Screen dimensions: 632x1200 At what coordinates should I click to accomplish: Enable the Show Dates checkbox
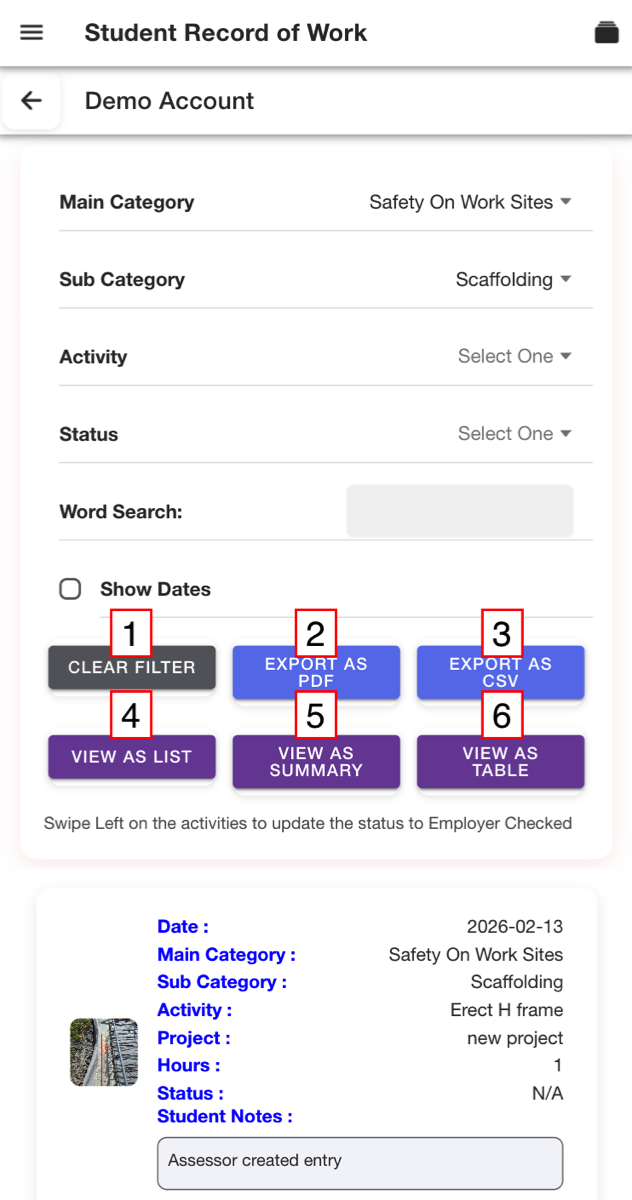(70, 589)
